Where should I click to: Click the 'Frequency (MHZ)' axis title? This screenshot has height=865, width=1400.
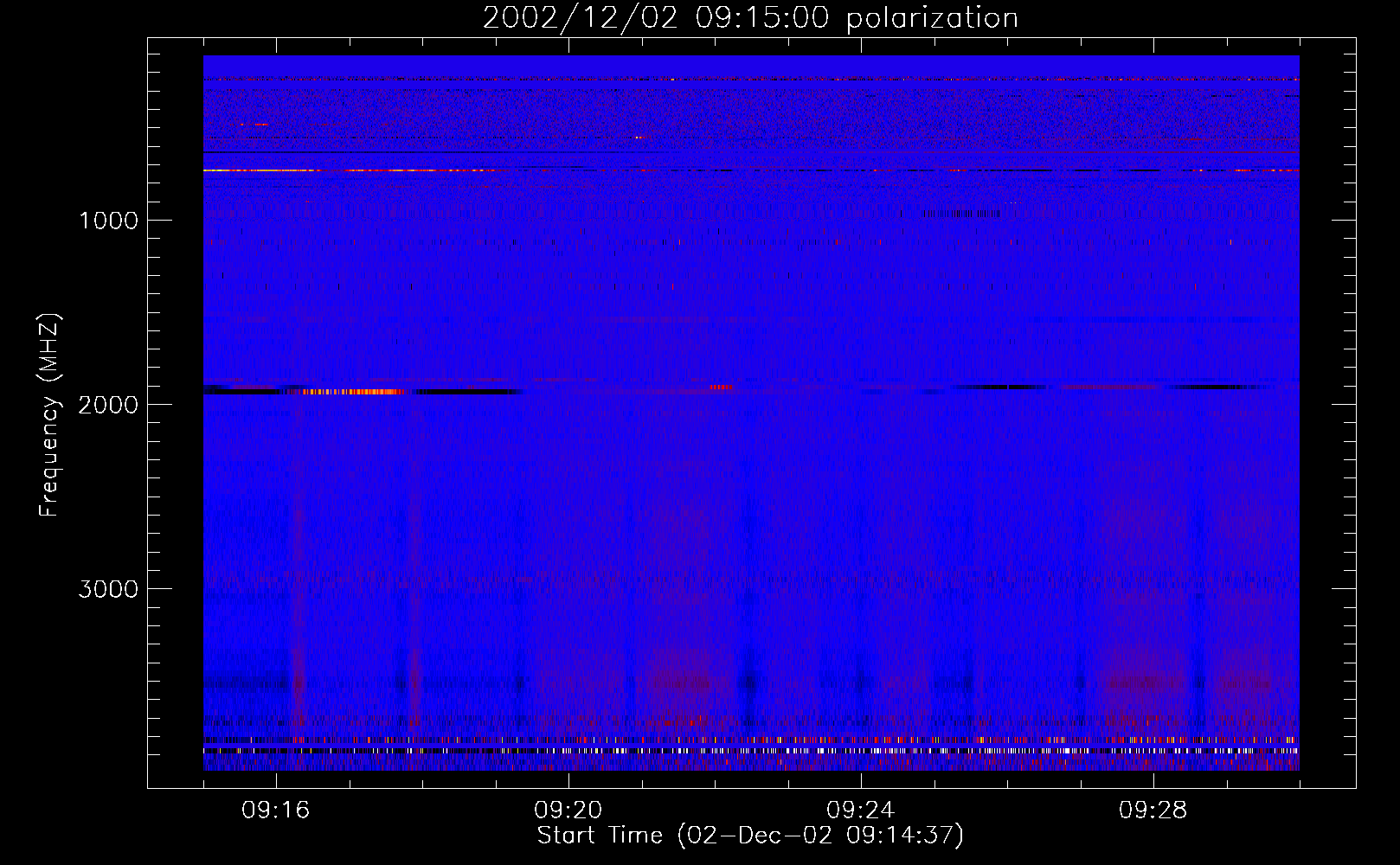click(x=49, y=415)
